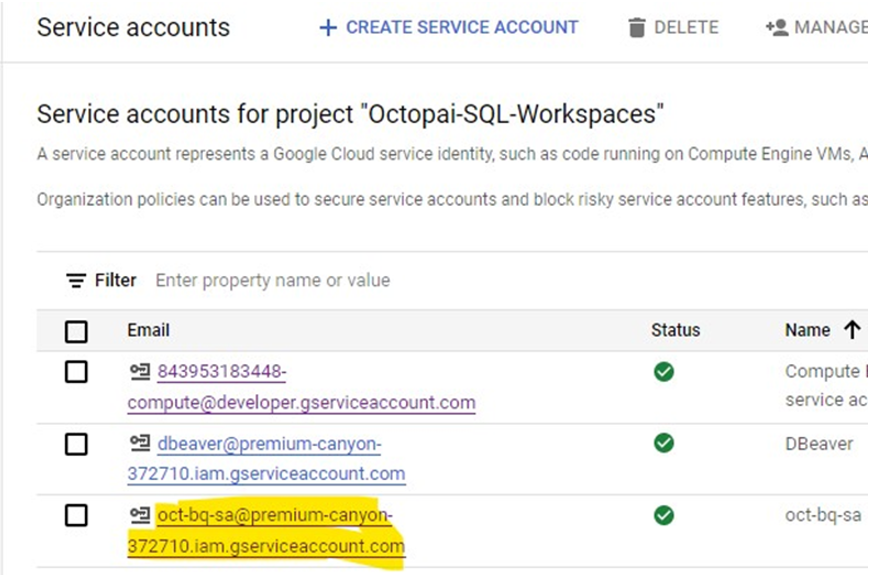This screenshot has width=878, height=575.
Task: Sort by Name using the arrow
Action: point(852,330)
